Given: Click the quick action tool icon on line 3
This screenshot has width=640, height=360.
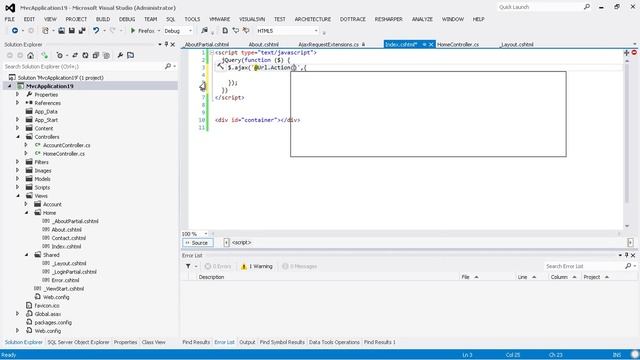Looking at the screenshot, I should coord(220,66).
